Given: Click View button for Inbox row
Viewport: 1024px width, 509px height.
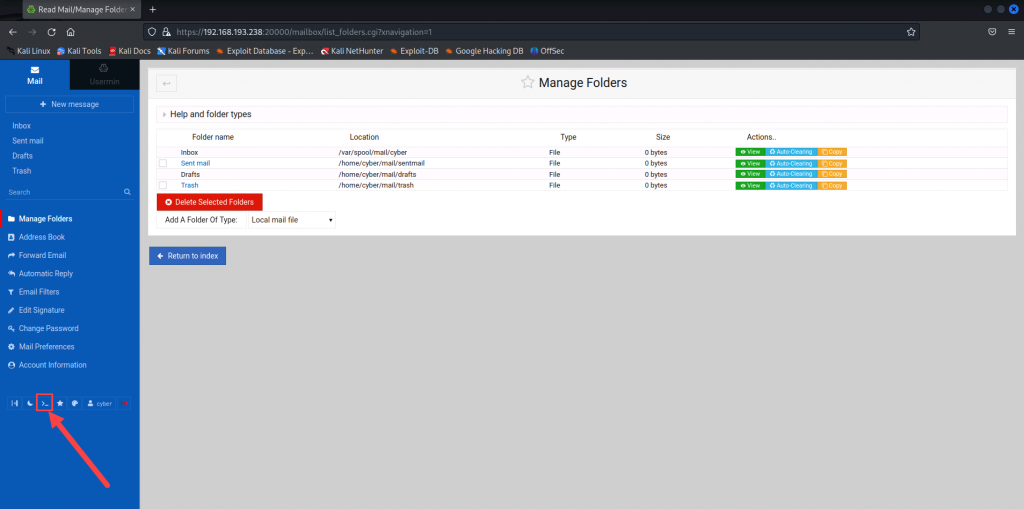Looking at the screenshot, I should pyautogui.click(x=750, y=152).
